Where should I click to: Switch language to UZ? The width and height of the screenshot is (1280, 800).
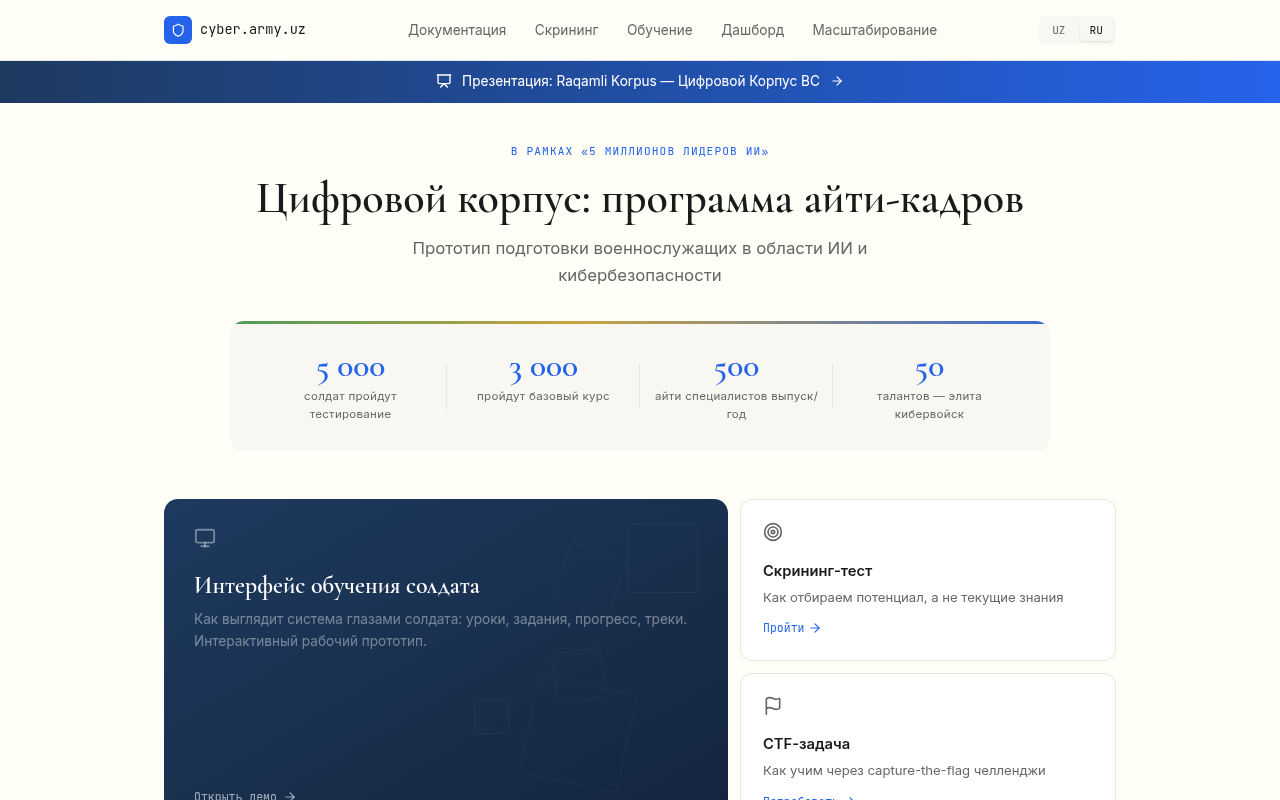1058,30
